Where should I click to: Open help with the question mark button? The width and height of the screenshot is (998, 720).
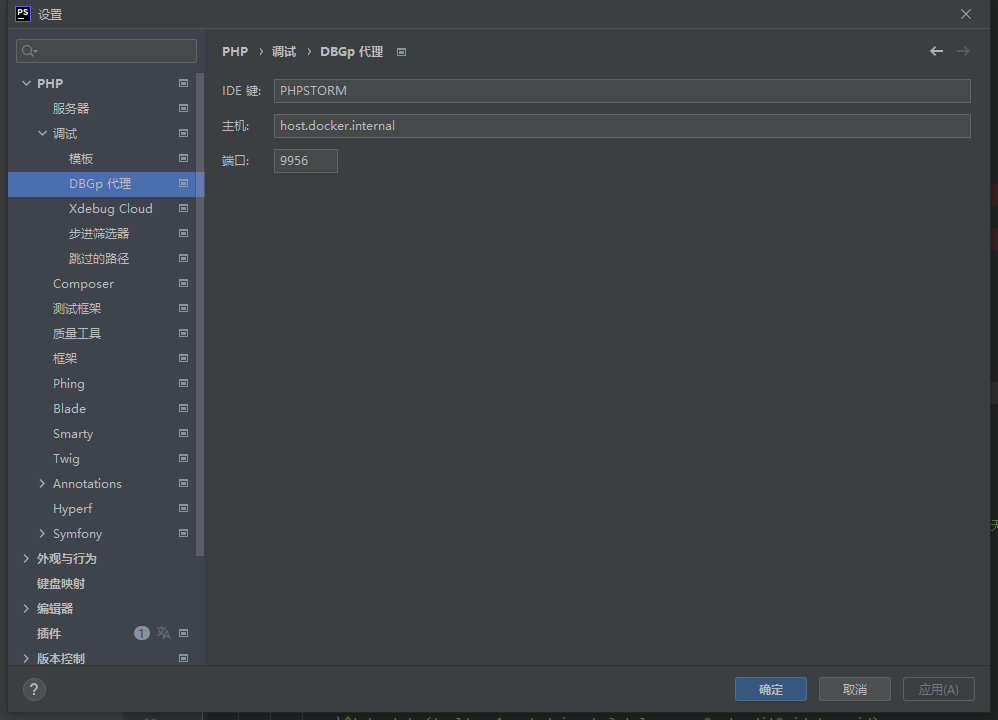(34, 689)
